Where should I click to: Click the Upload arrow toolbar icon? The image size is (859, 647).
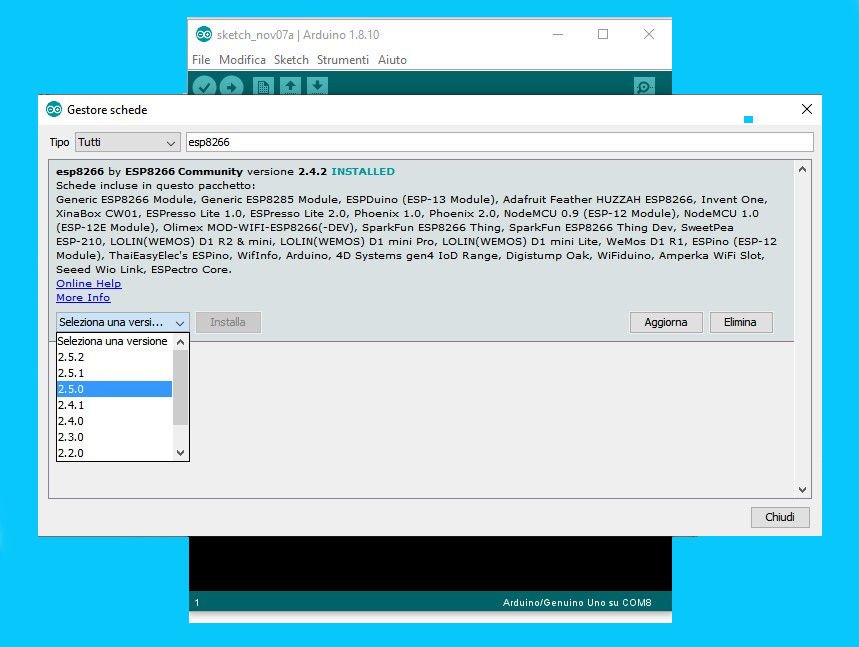click(x=232, y=86)
